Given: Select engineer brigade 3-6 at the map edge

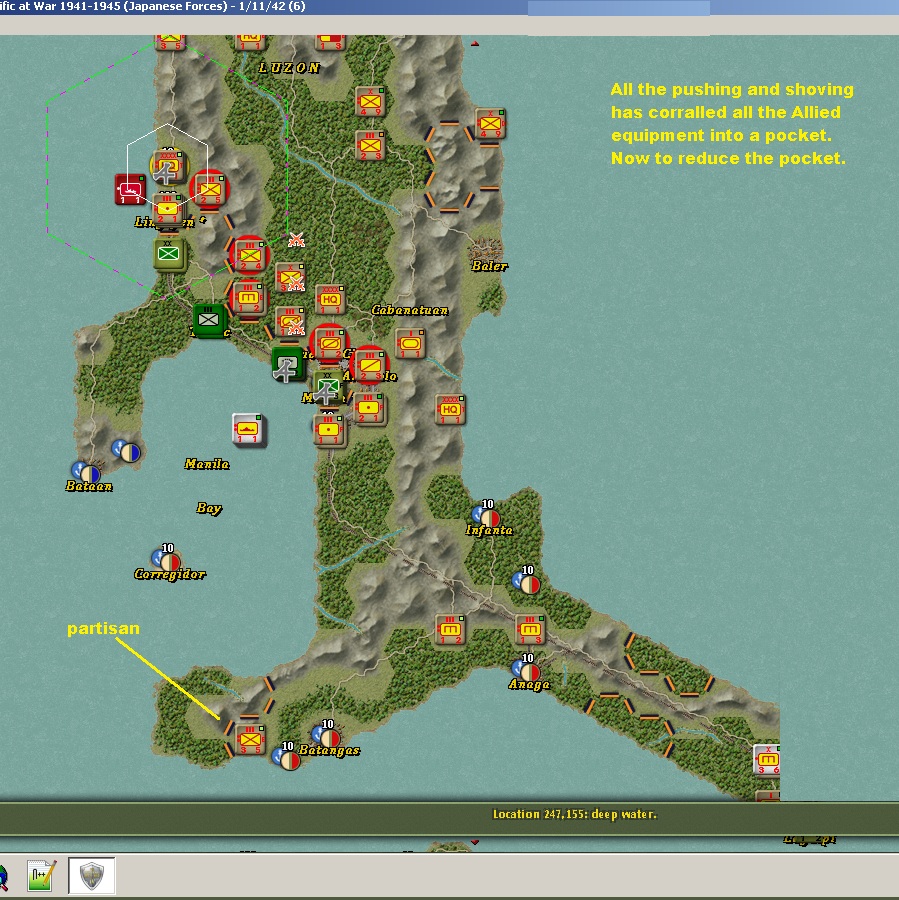Looking at the screenshot, I should (767, 759).
